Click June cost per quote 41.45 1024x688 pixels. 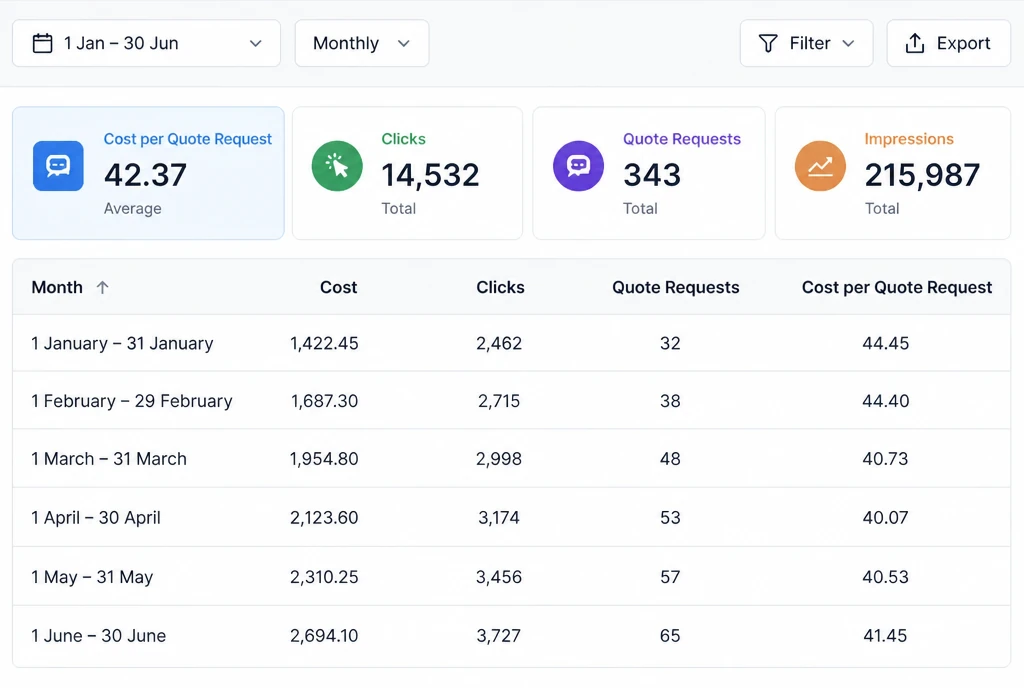(x=886, y=636)
